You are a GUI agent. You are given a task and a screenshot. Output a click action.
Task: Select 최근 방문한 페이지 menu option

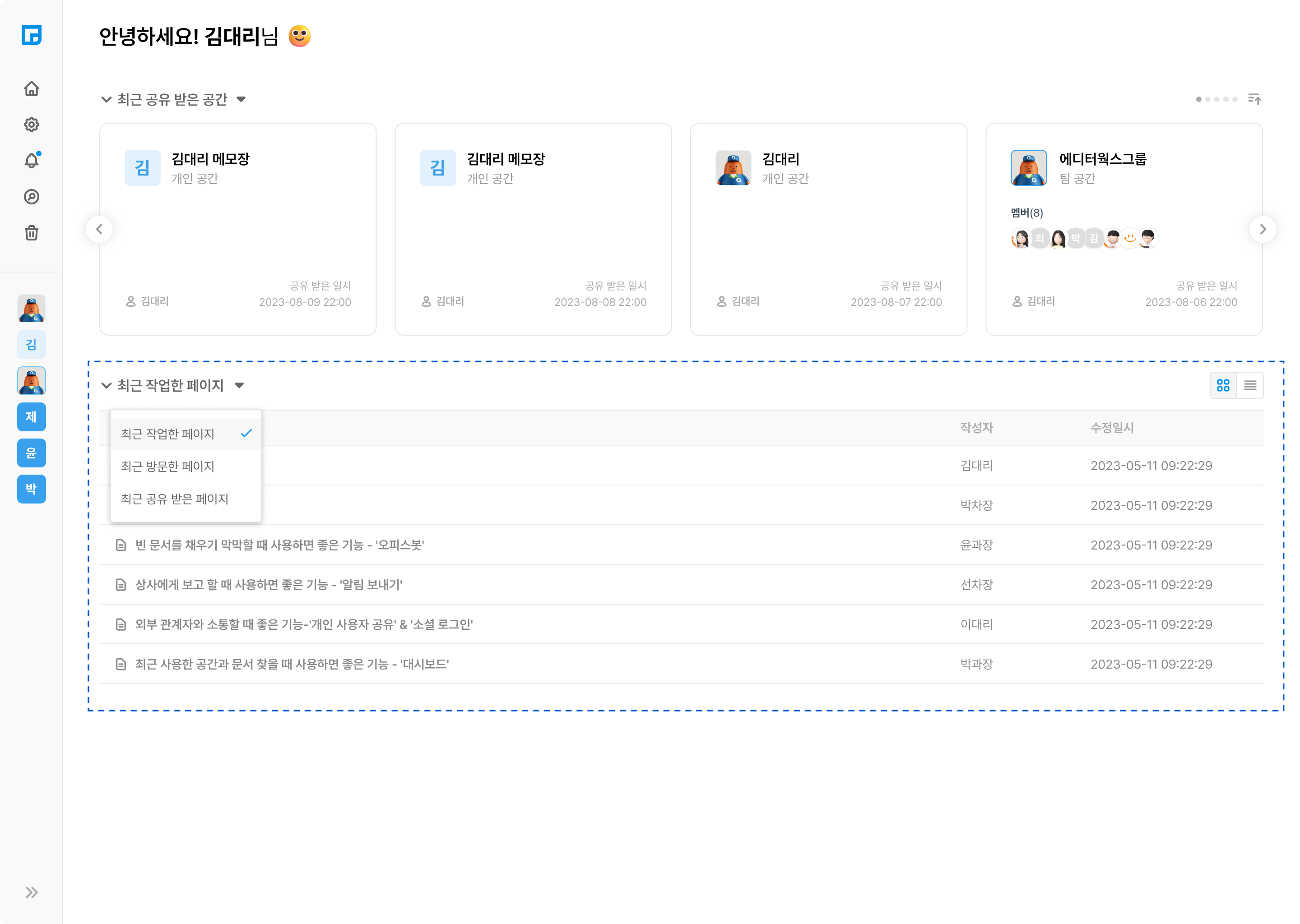[x=168, y=466]
